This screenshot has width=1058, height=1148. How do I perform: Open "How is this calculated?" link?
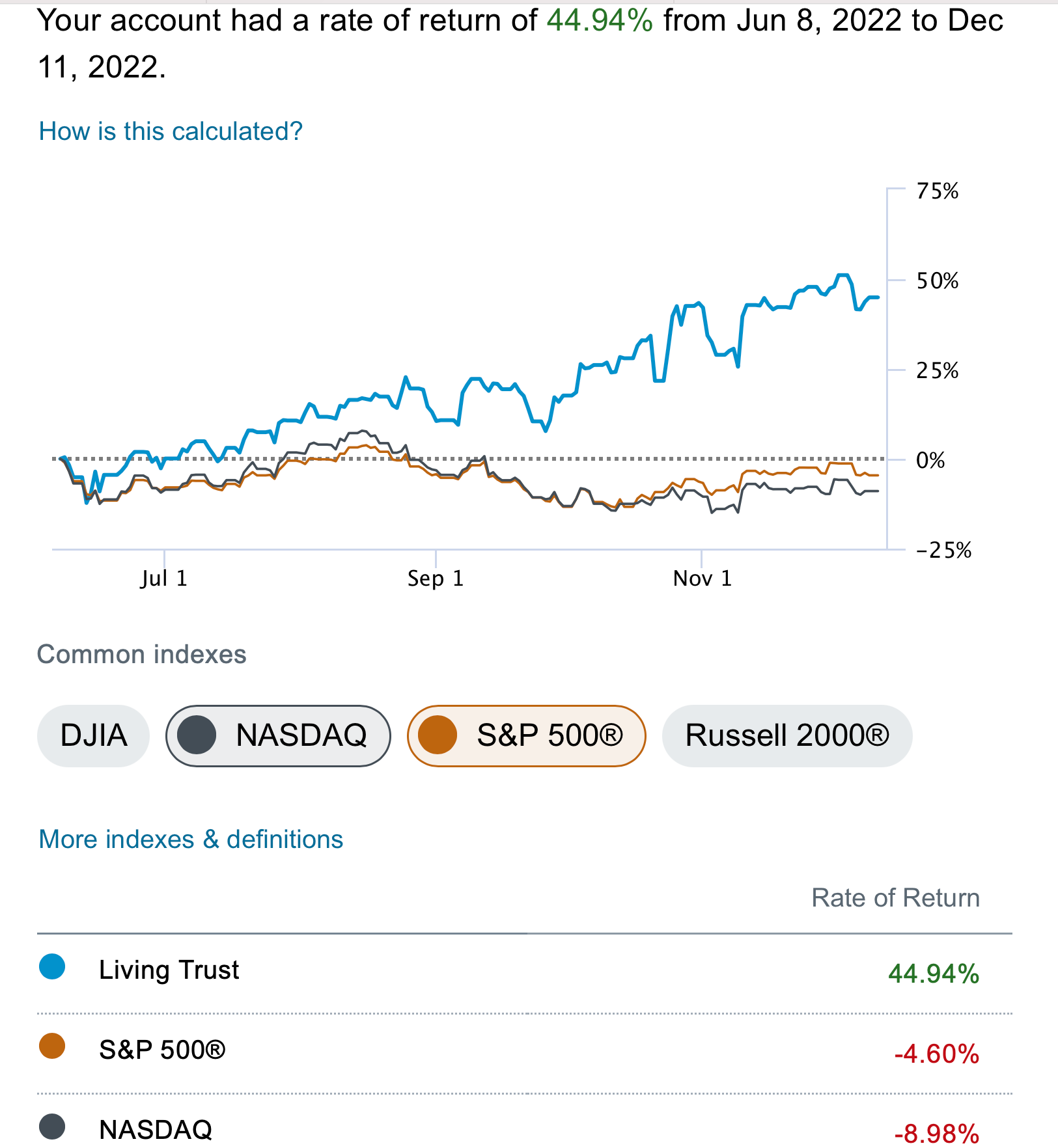pos(171,131)
